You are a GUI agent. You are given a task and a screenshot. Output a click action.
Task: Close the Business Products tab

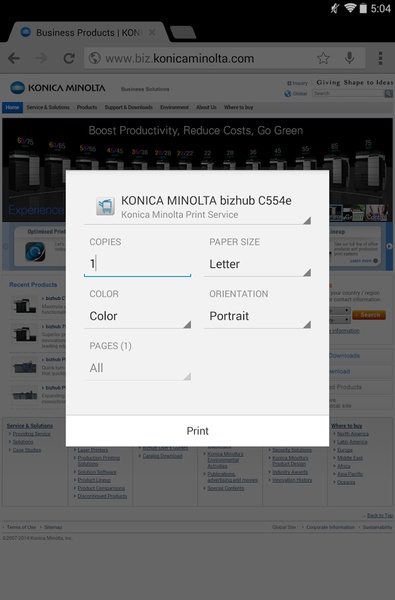(x=152, y=33)
